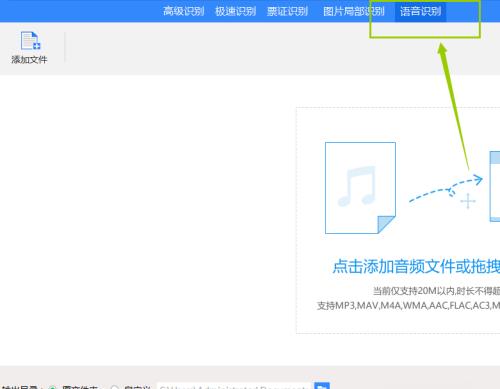Screen dimensions: 500x389
Task: Click the 添加文件 add file icon
Action: tap(30, 41)
